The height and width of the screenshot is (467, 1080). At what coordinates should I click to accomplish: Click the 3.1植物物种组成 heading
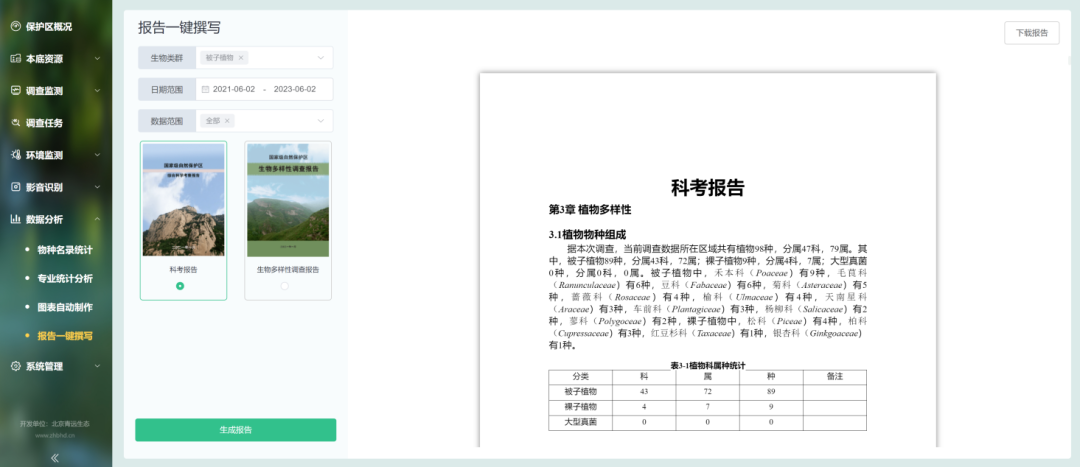point(588,235)
